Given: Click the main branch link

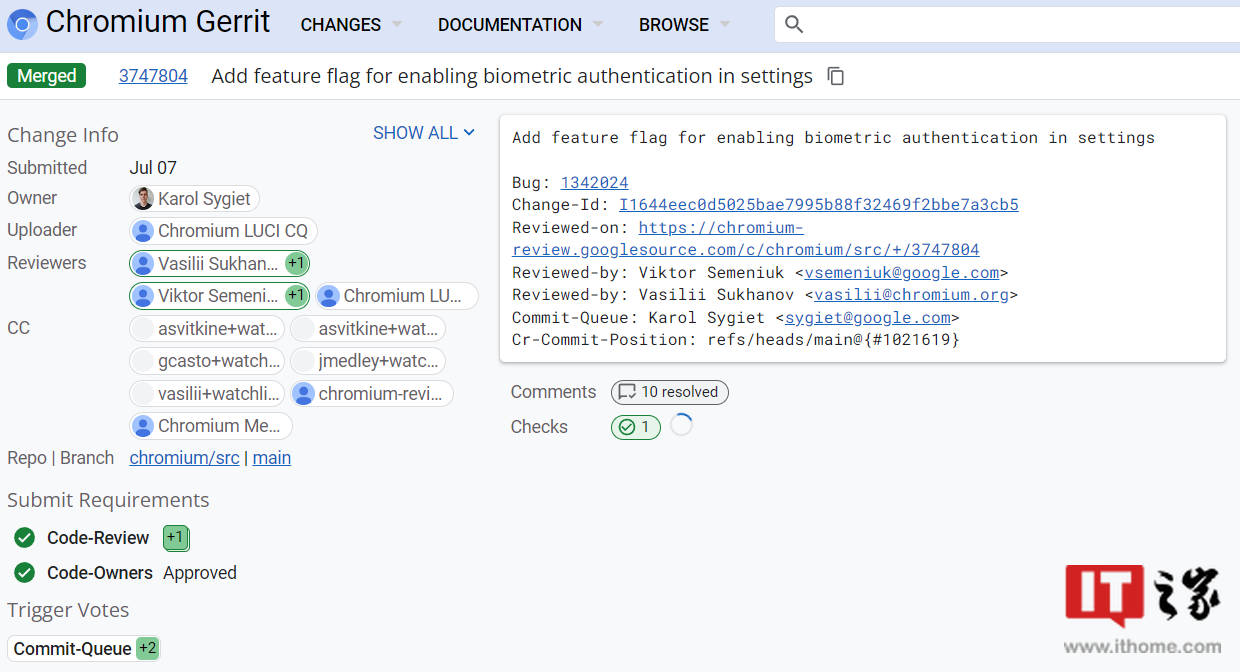Looking at the screenshot, I should [x=272, y=458].
